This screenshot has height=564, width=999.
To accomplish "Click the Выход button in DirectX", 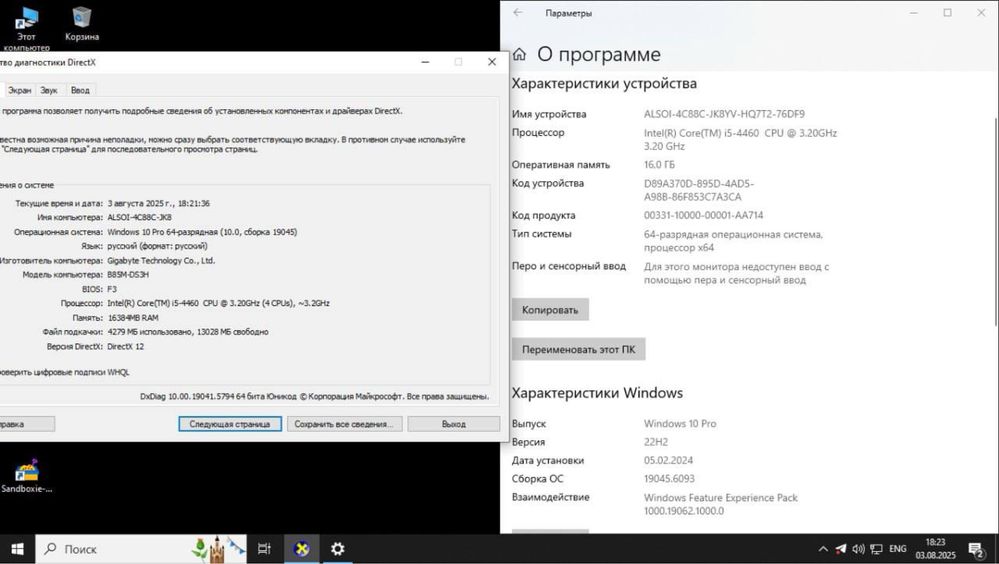I will 454,424.
